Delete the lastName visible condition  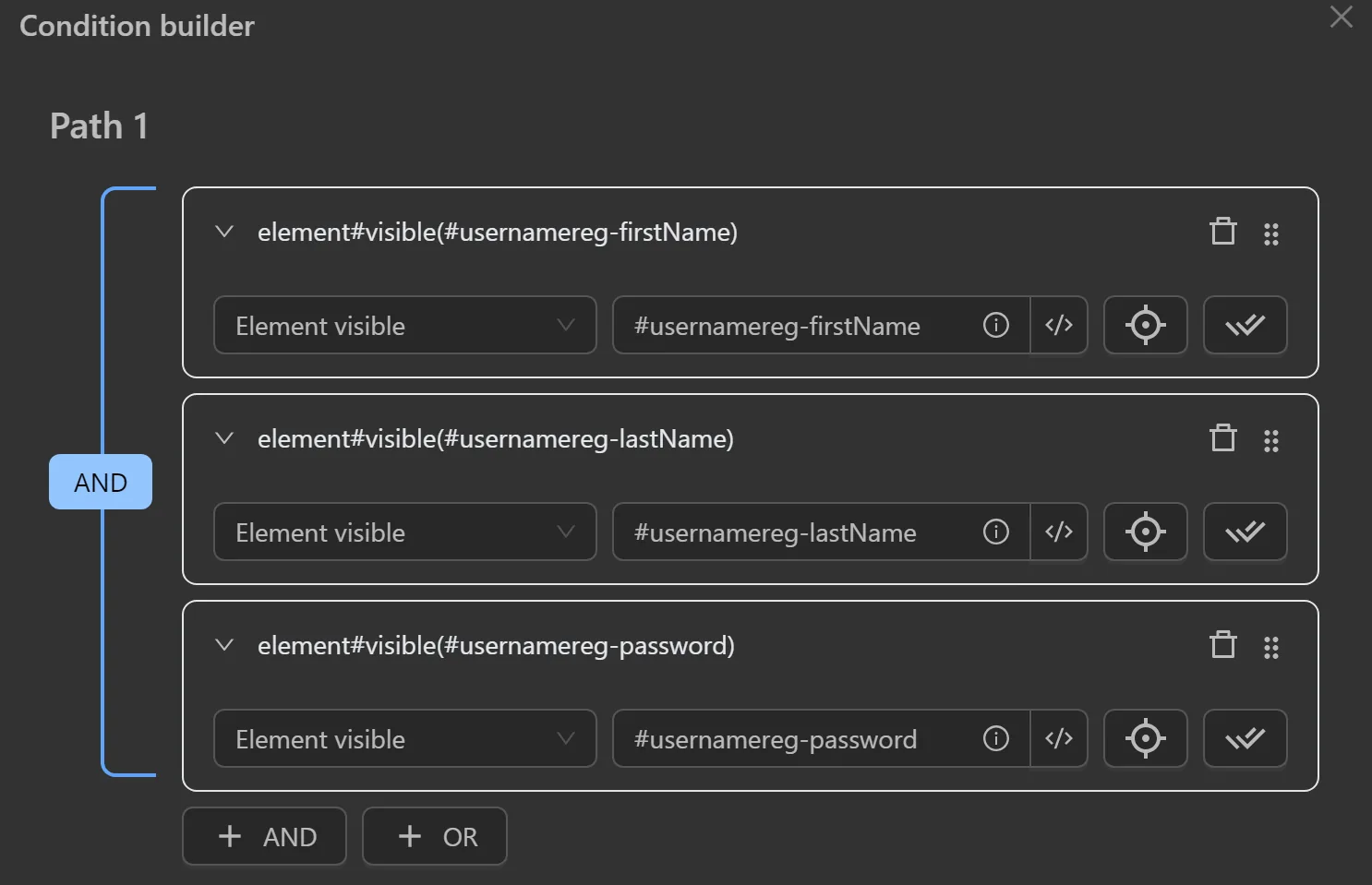point(1222,438)
